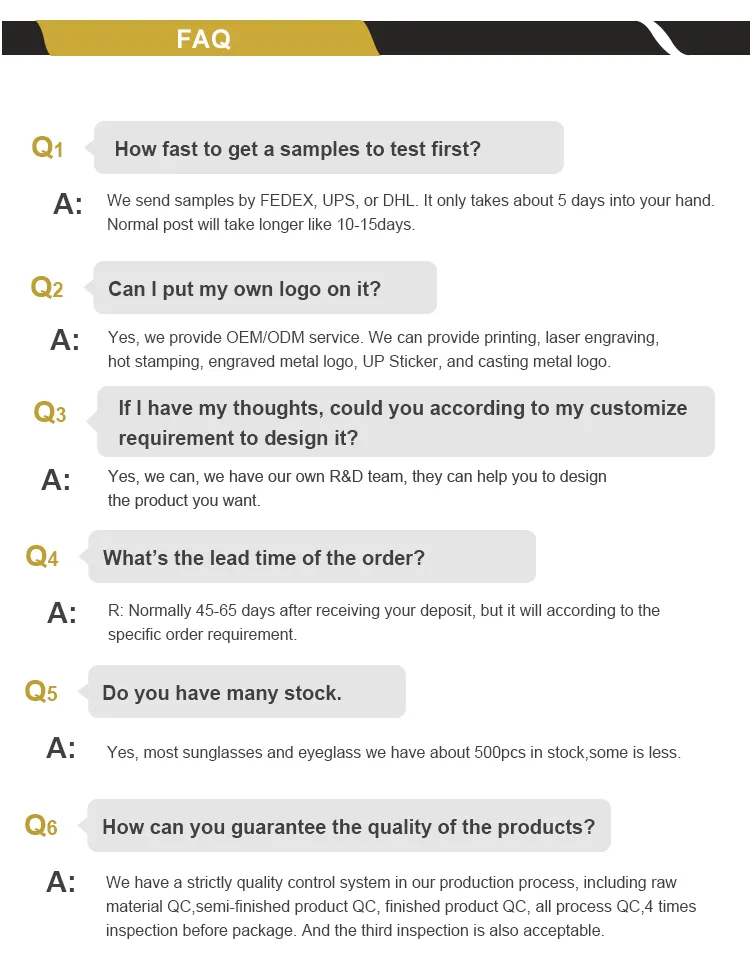The height and width of the screenshot is (966, 750).
Task: Open the quality guarantee question bubble
Action: (348, 827)
